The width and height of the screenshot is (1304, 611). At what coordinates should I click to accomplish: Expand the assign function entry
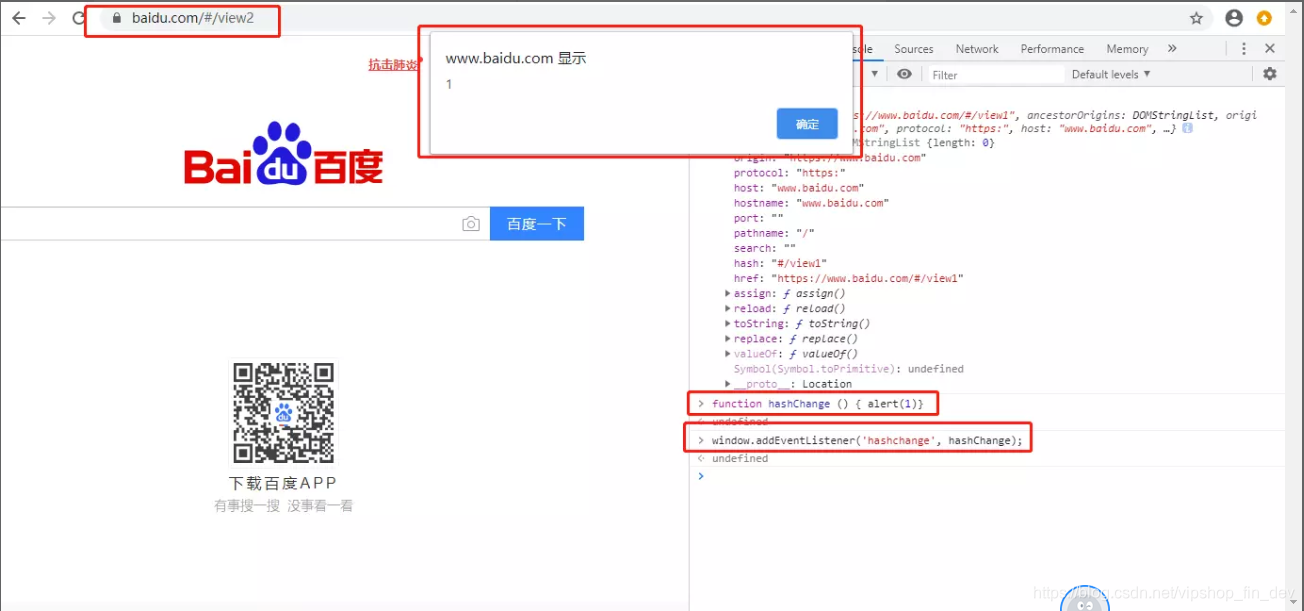[x=728, y=293]
